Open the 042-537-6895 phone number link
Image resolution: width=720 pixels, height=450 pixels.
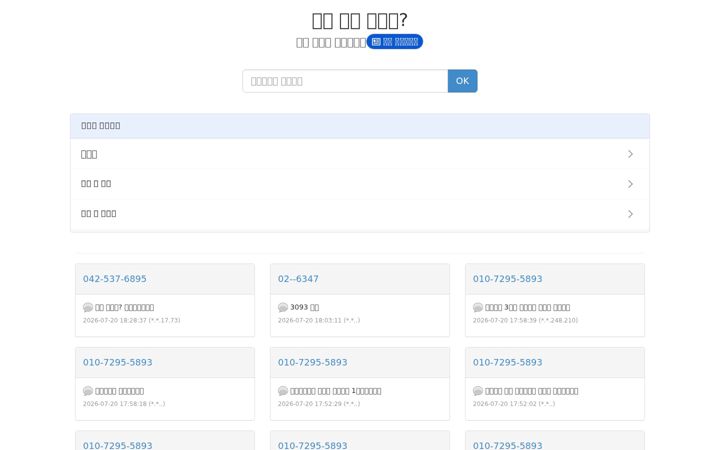[x=115, y=279]
